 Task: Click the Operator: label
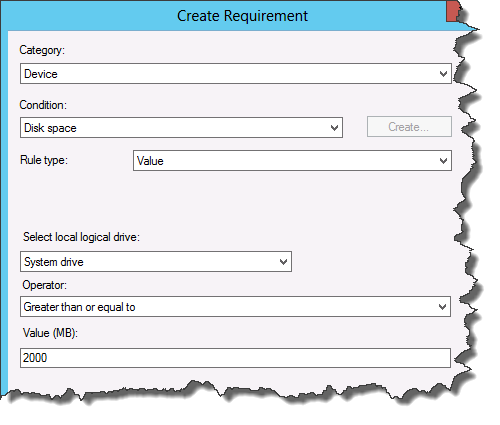click(x=45, y=285)
